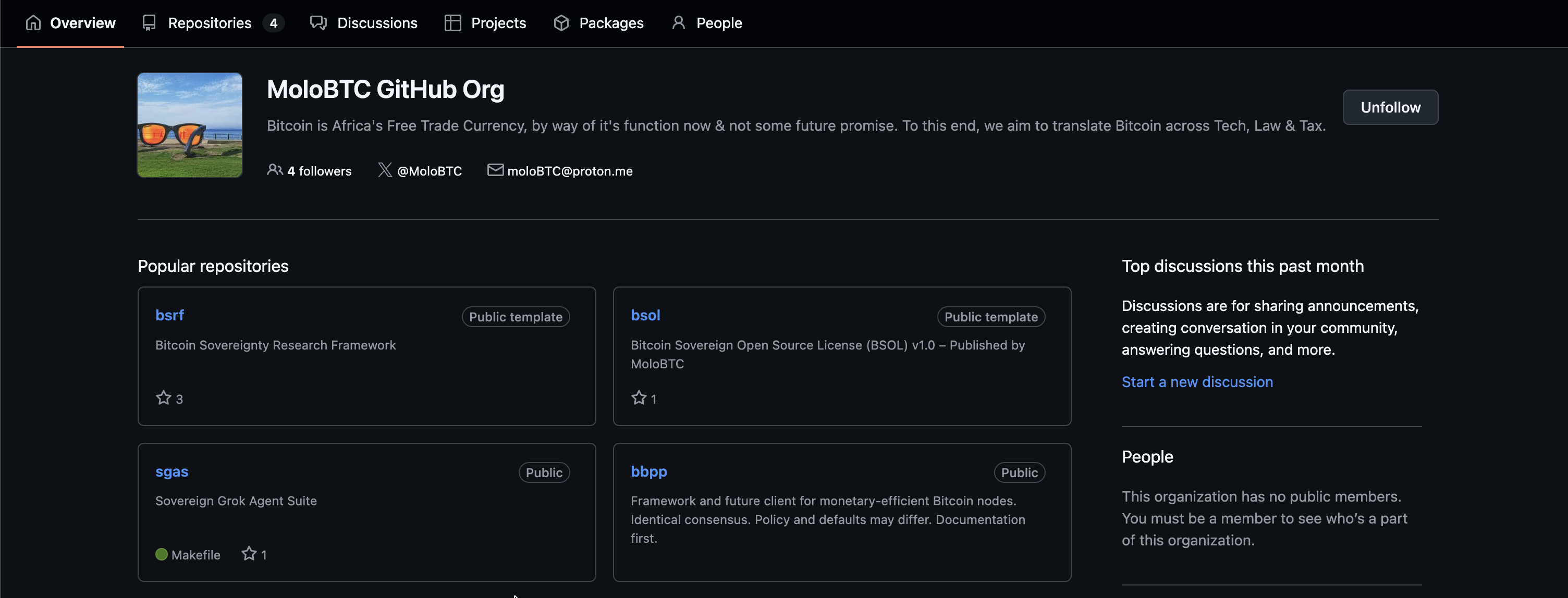
Task: Click 'Bitcoin Sovereignty Research Framework' description
Action: (x=276, y=345)
